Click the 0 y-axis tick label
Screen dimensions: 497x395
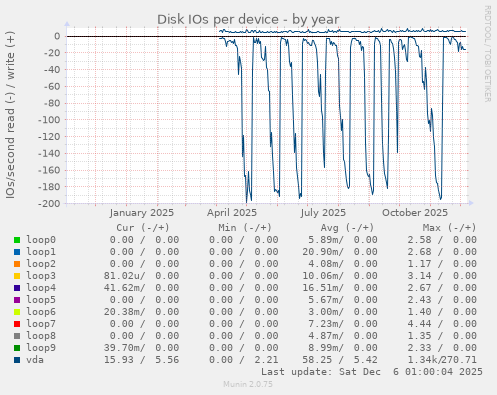58,36
